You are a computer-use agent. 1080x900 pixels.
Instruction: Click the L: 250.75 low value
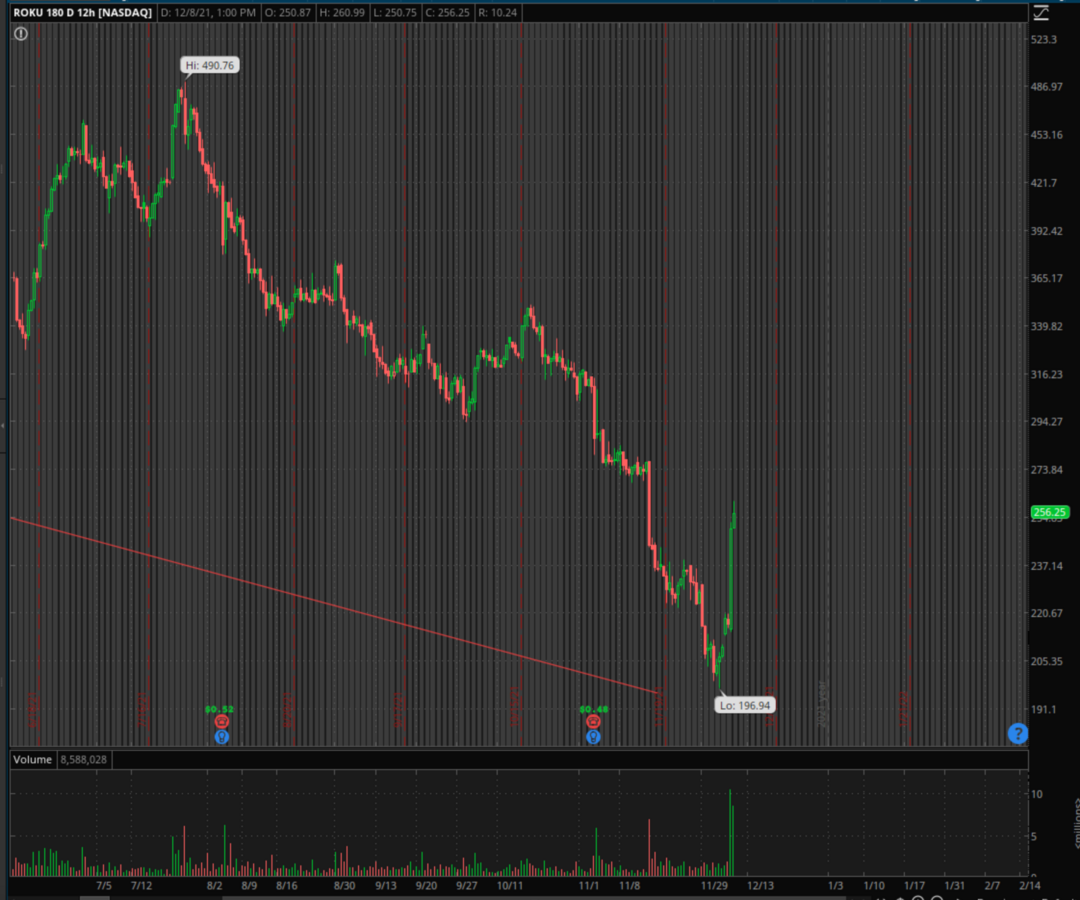point(395,12)
